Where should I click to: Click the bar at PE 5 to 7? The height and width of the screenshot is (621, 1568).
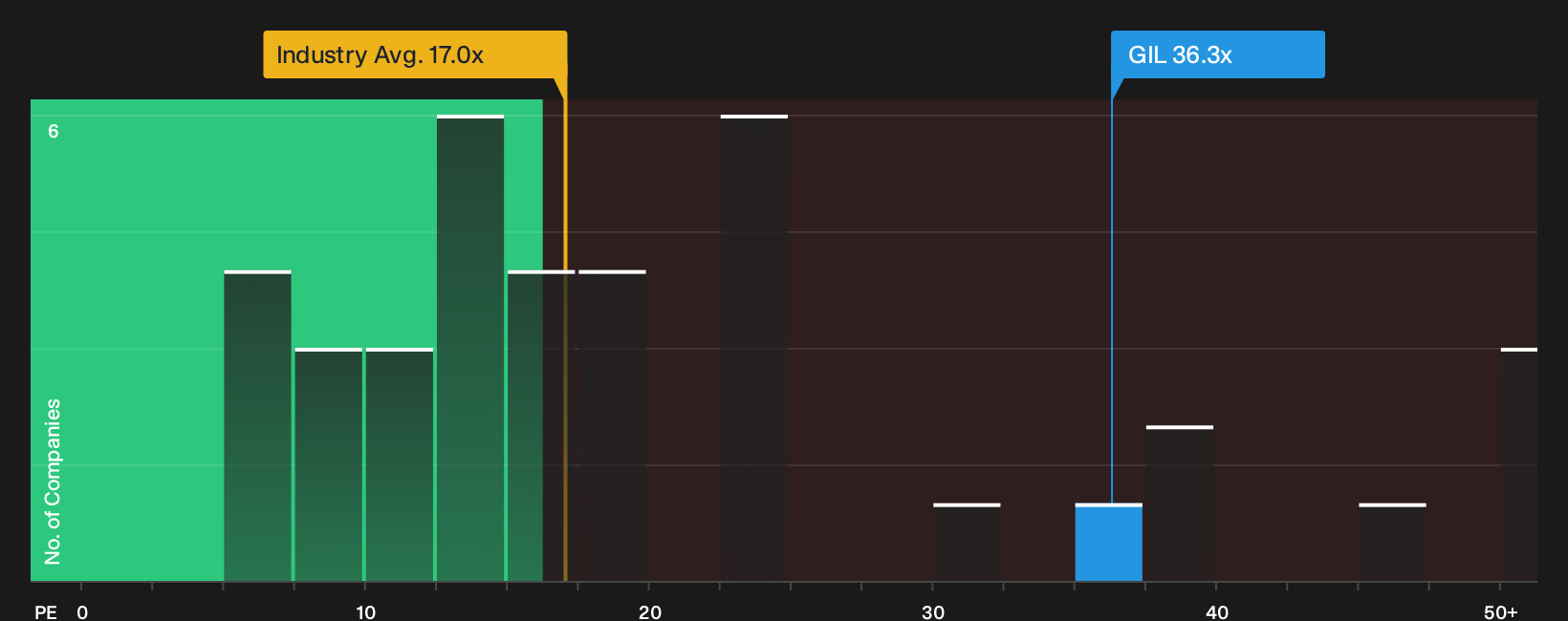coord(257,426)
